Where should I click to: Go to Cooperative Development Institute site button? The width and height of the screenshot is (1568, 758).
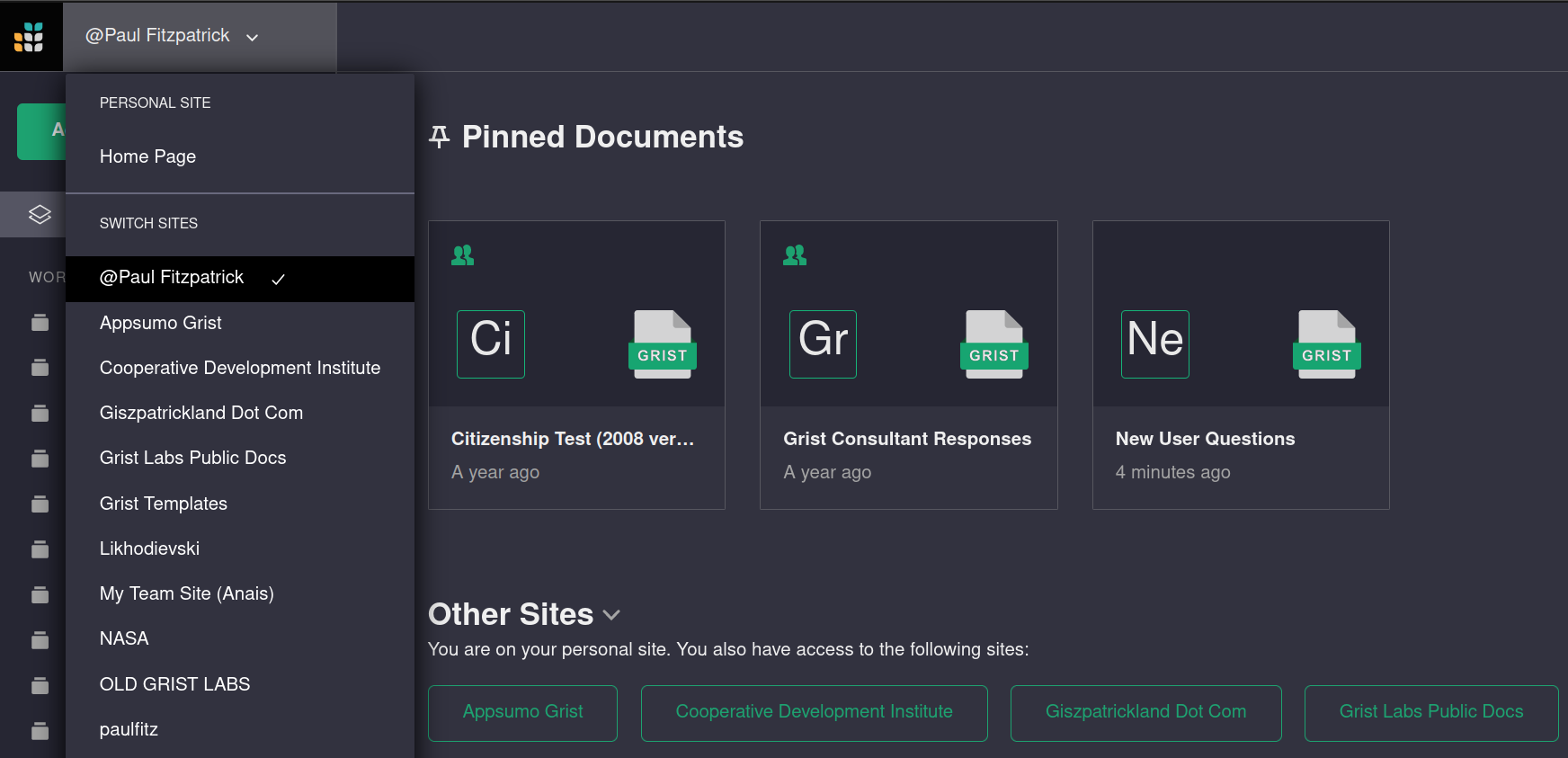(x=815, y=713)
